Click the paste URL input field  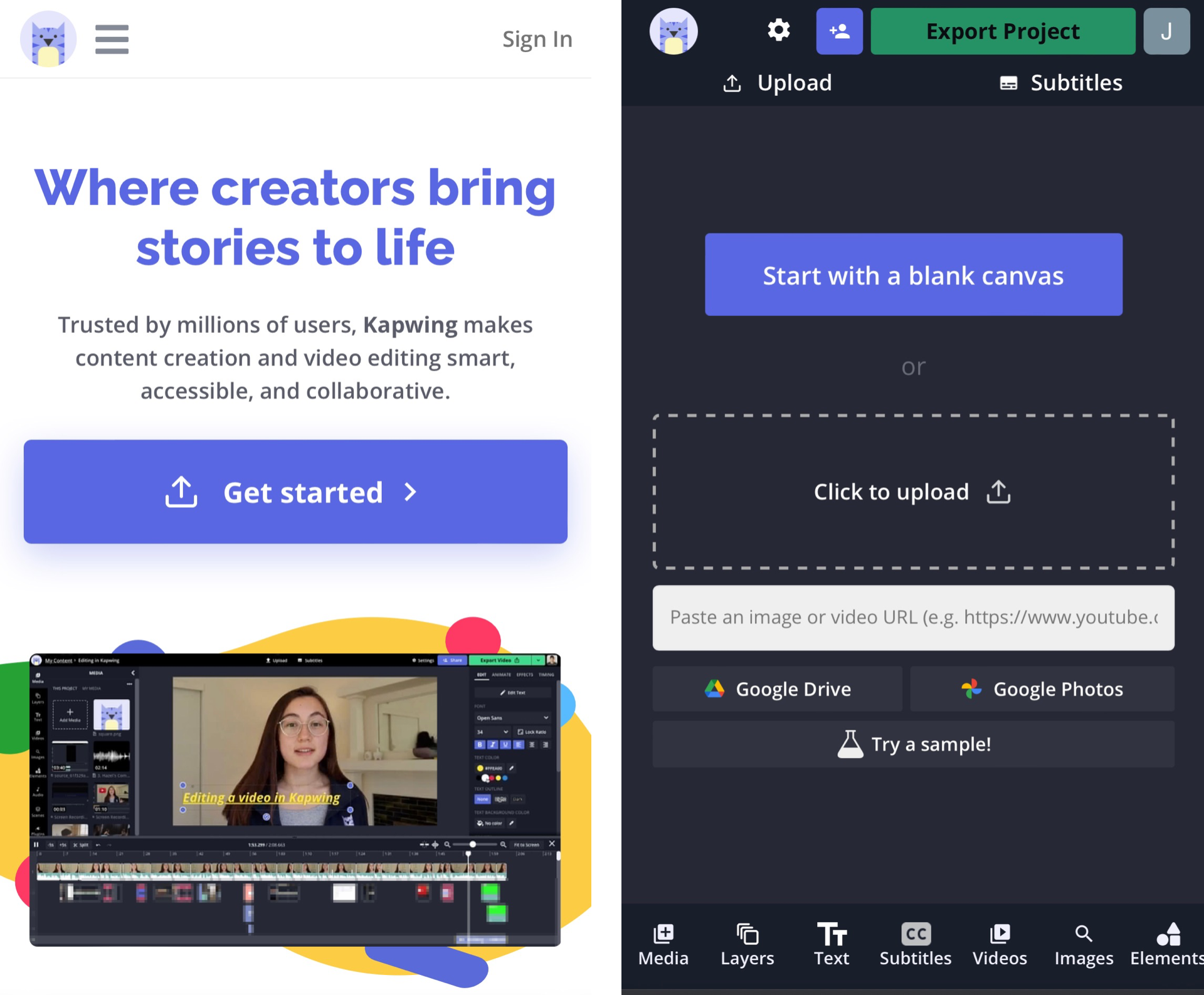(913, 618)
